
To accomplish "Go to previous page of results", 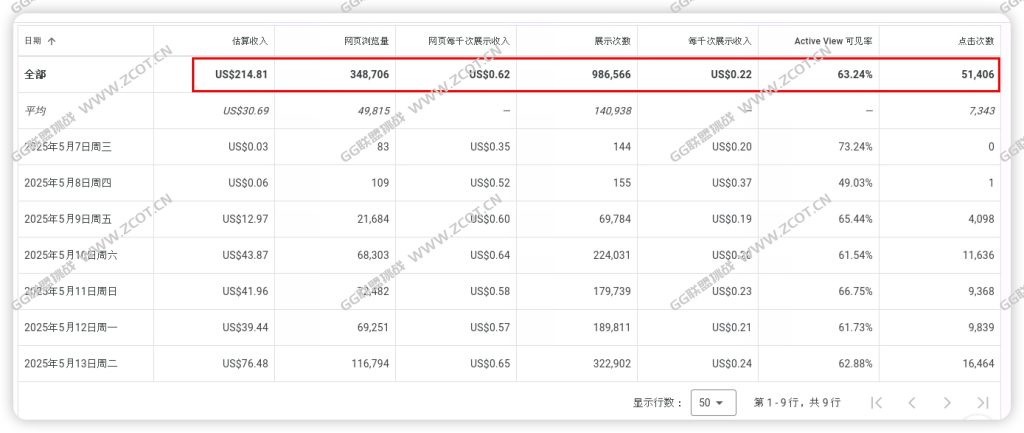I will 912,403.
